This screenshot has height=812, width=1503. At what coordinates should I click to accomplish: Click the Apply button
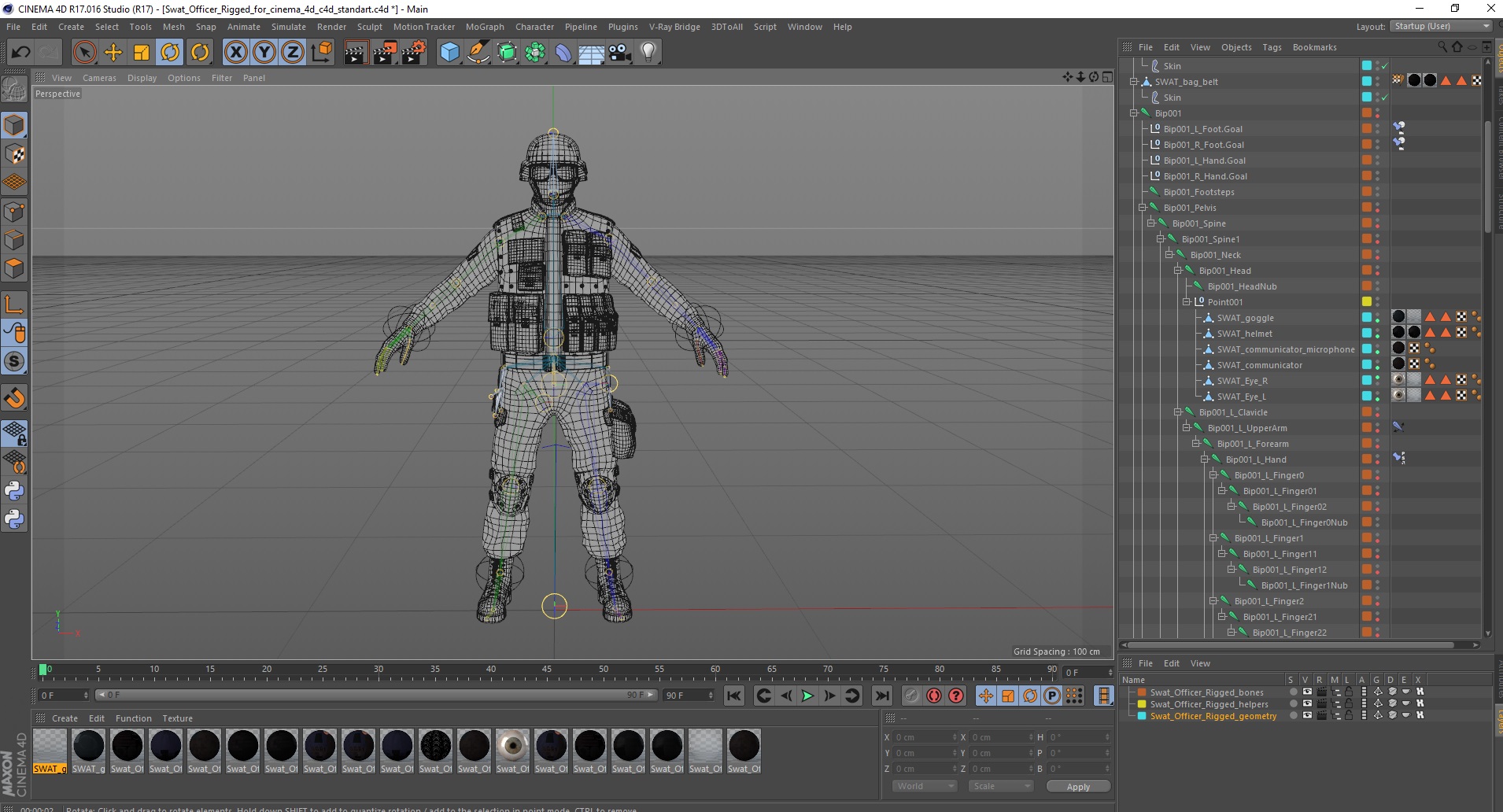tap(1078, 786)
